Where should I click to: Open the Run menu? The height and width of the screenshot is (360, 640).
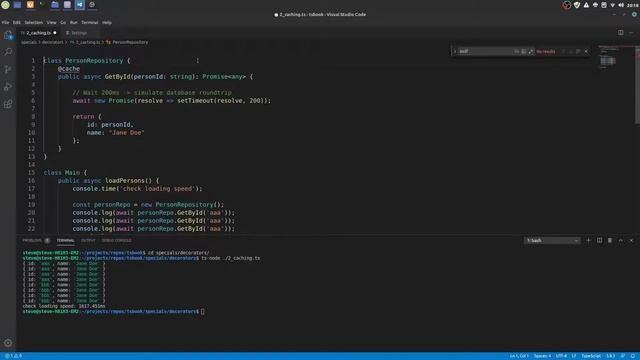(73, 22)
